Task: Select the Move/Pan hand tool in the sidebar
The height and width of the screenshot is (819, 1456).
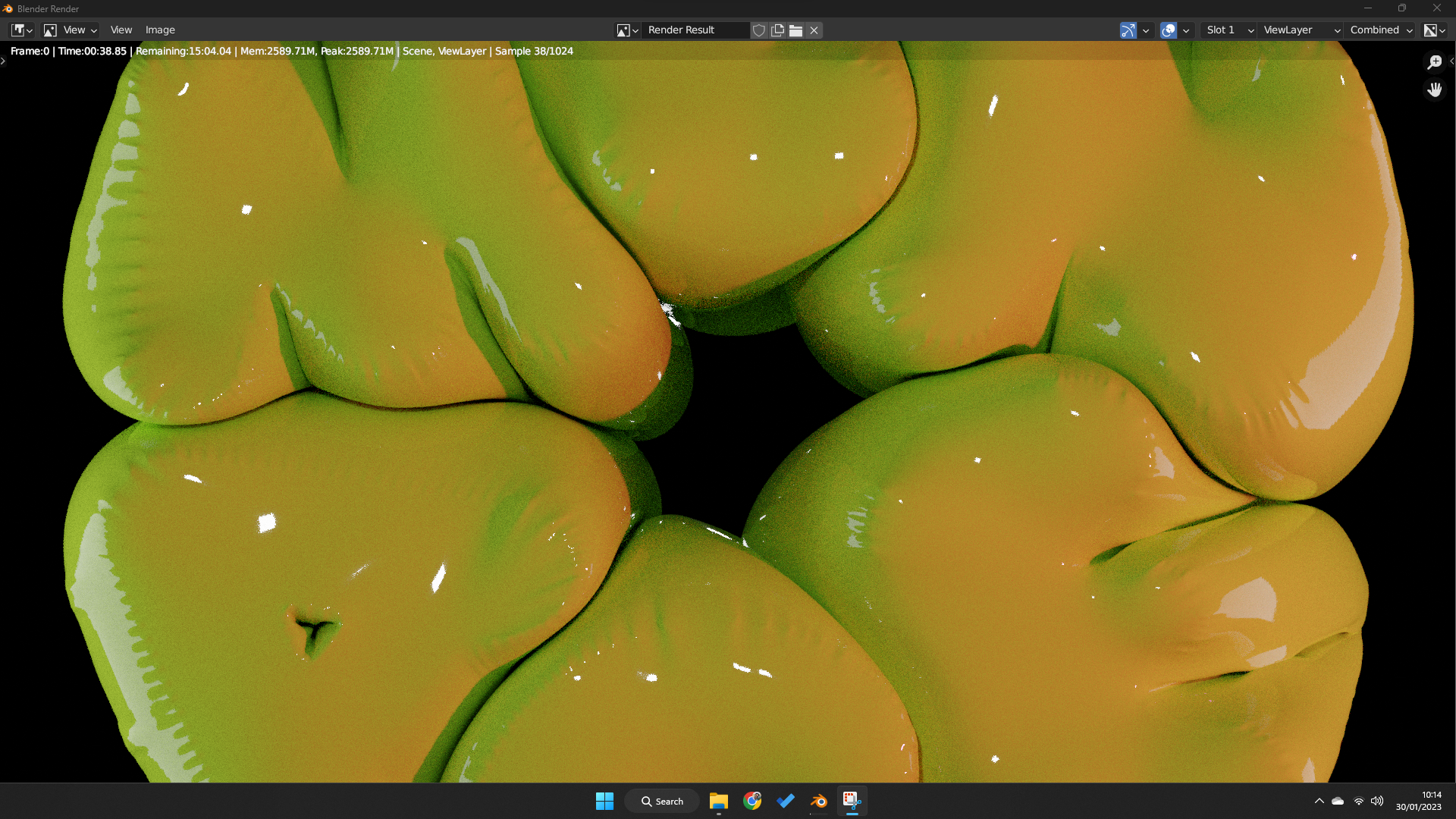Action: [x=1435, y=89]
